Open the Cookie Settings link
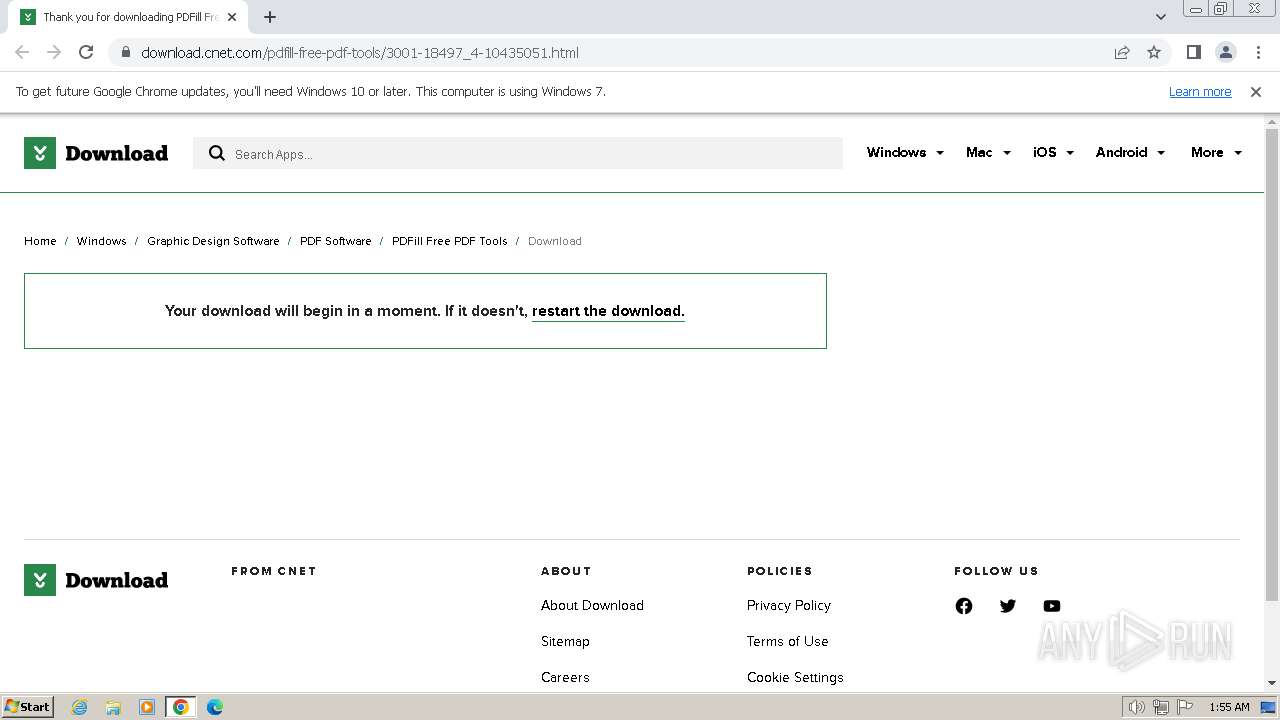The image size is (1280, 720). click(x=795, y=677)
